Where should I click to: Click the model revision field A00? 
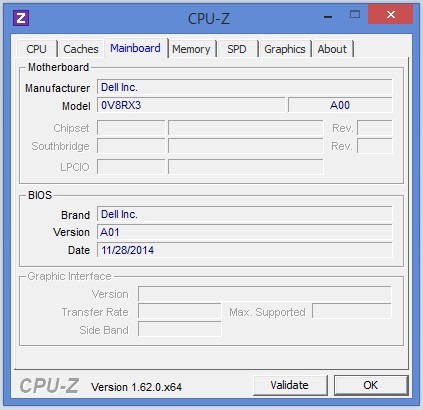click(340, 105)
